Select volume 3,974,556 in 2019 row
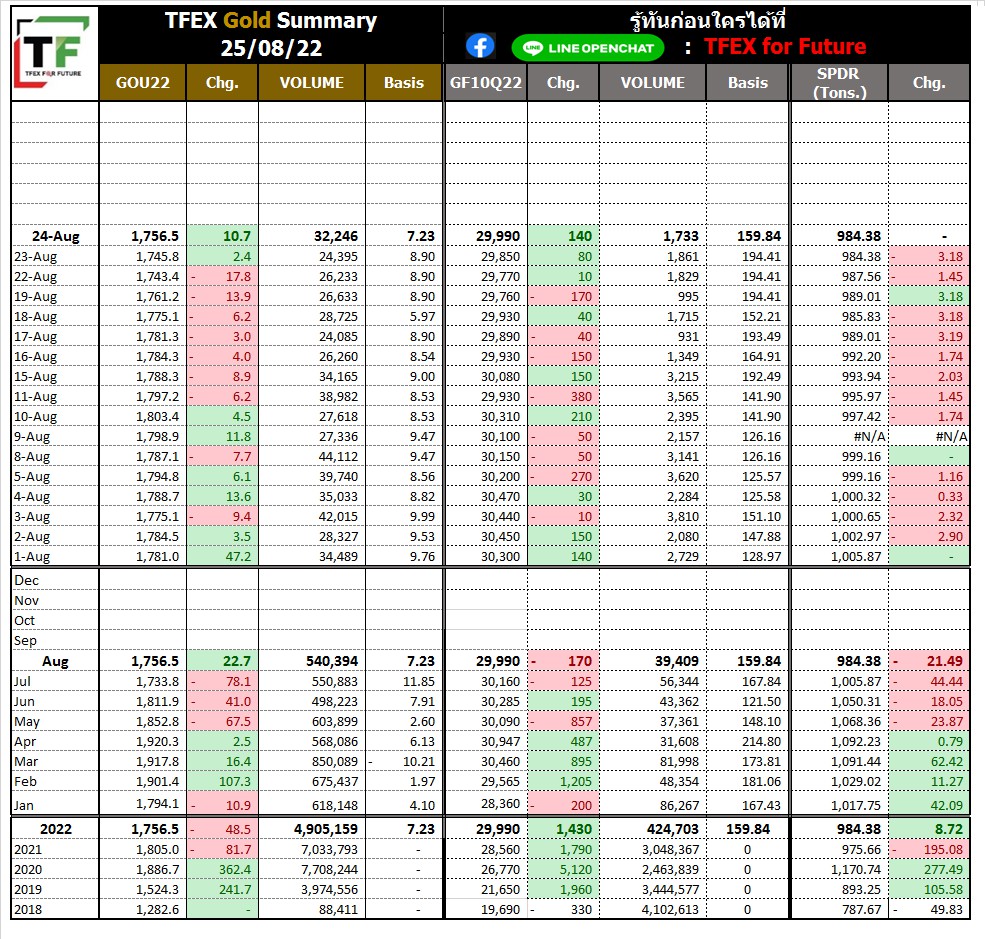Screen dimensions: 985x939 pyautogui.click(x=329, y=889)
